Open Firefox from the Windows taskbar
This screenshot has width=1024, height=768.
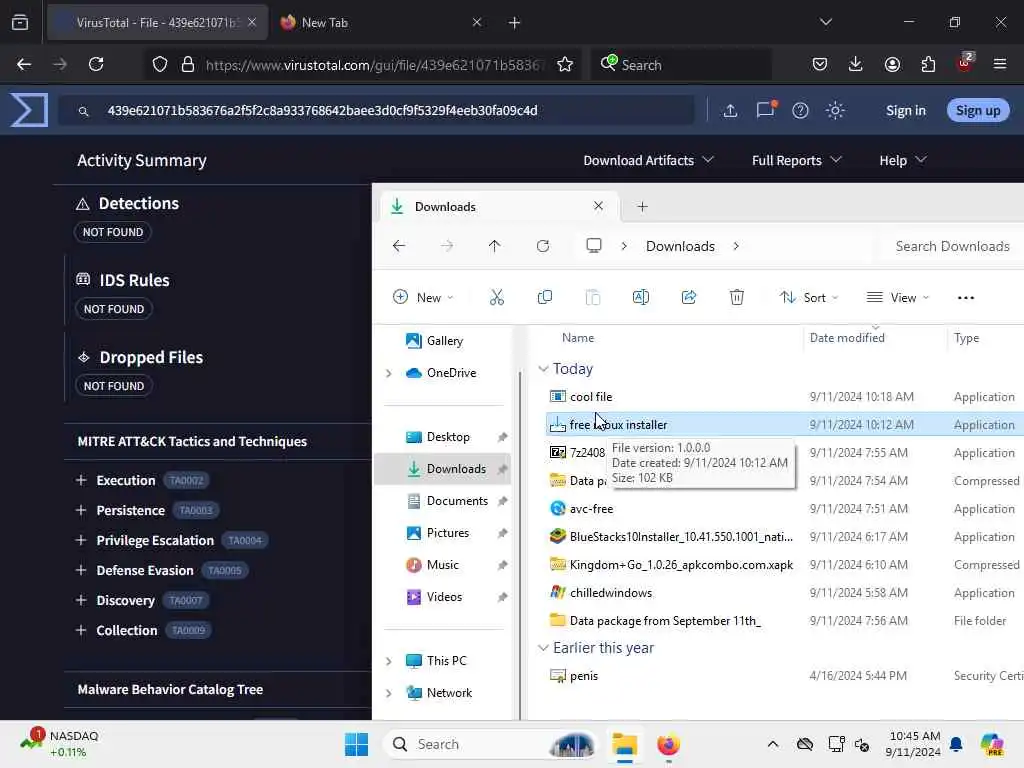tap(668, 744)
